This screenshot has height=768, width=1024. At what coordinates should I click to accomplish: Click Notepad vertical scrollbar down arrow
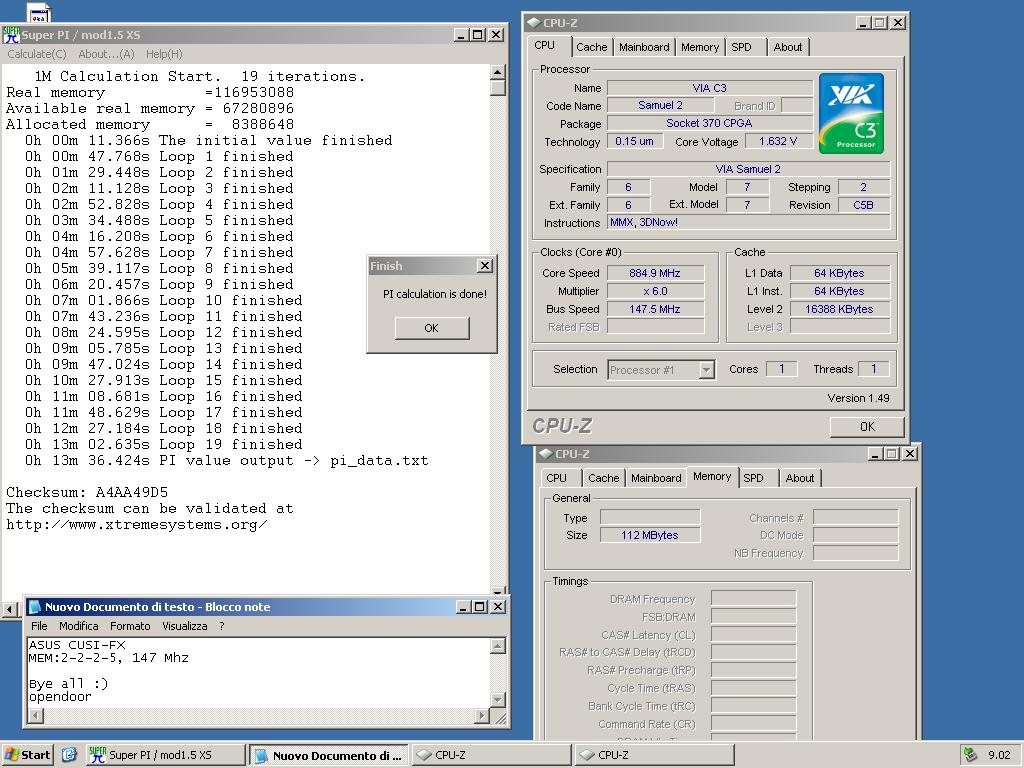pyautogui.click(x=498, y=699)
